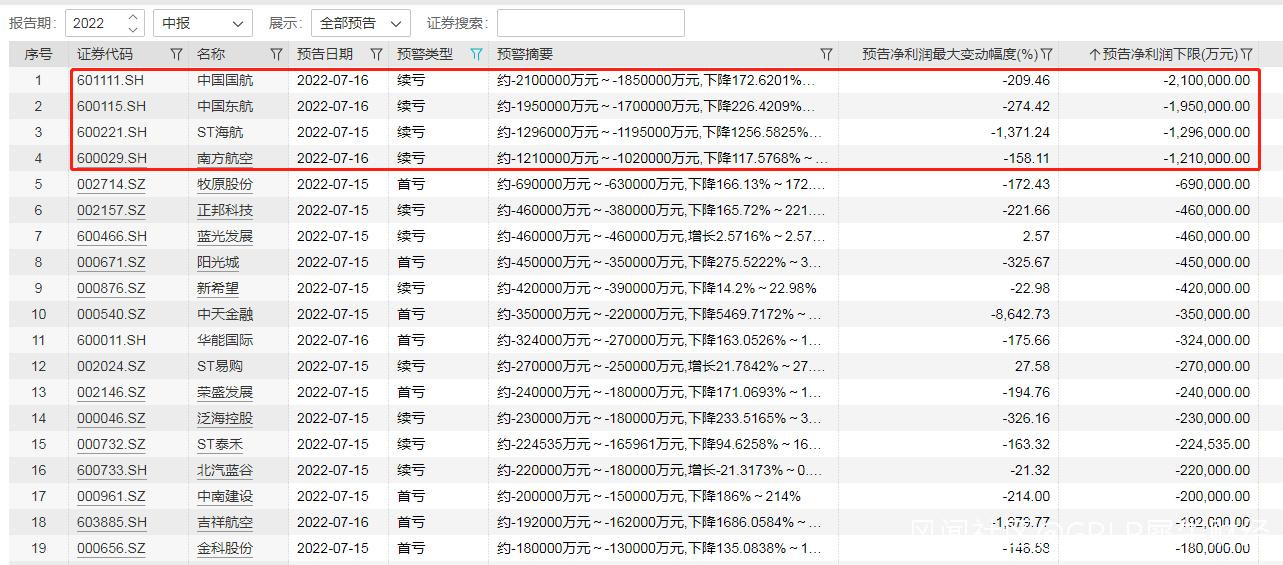1283x565 pixels.
Task: Open stock code link 000671.SZ
Action: pyautogui.click(x=111, y=262)
